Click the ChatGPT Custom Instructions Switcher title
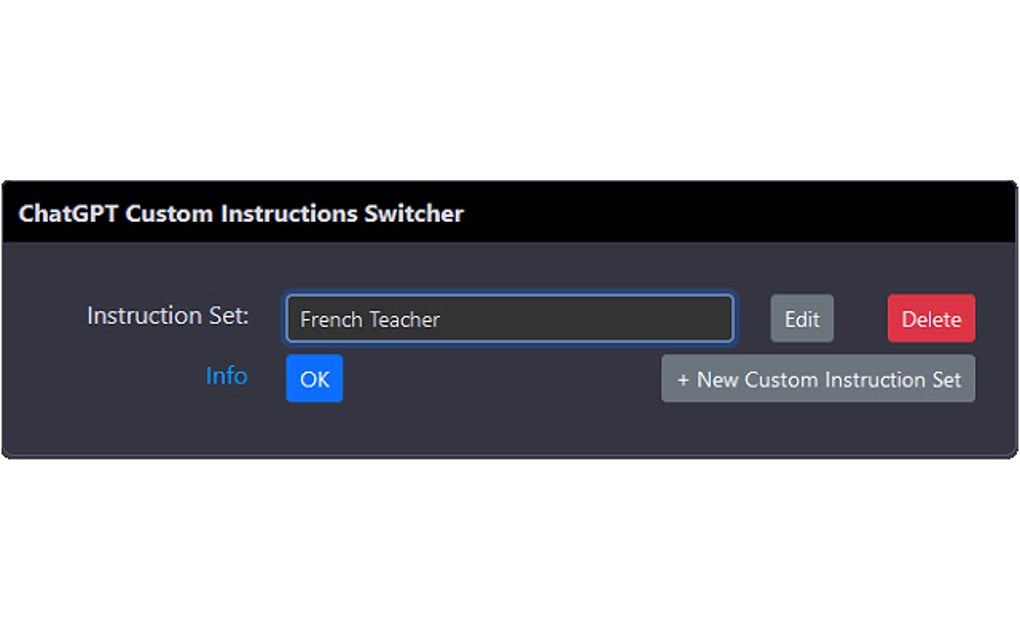Image resolution: width=1020 pixels, height=638 pixels. (x=241, y=213)
